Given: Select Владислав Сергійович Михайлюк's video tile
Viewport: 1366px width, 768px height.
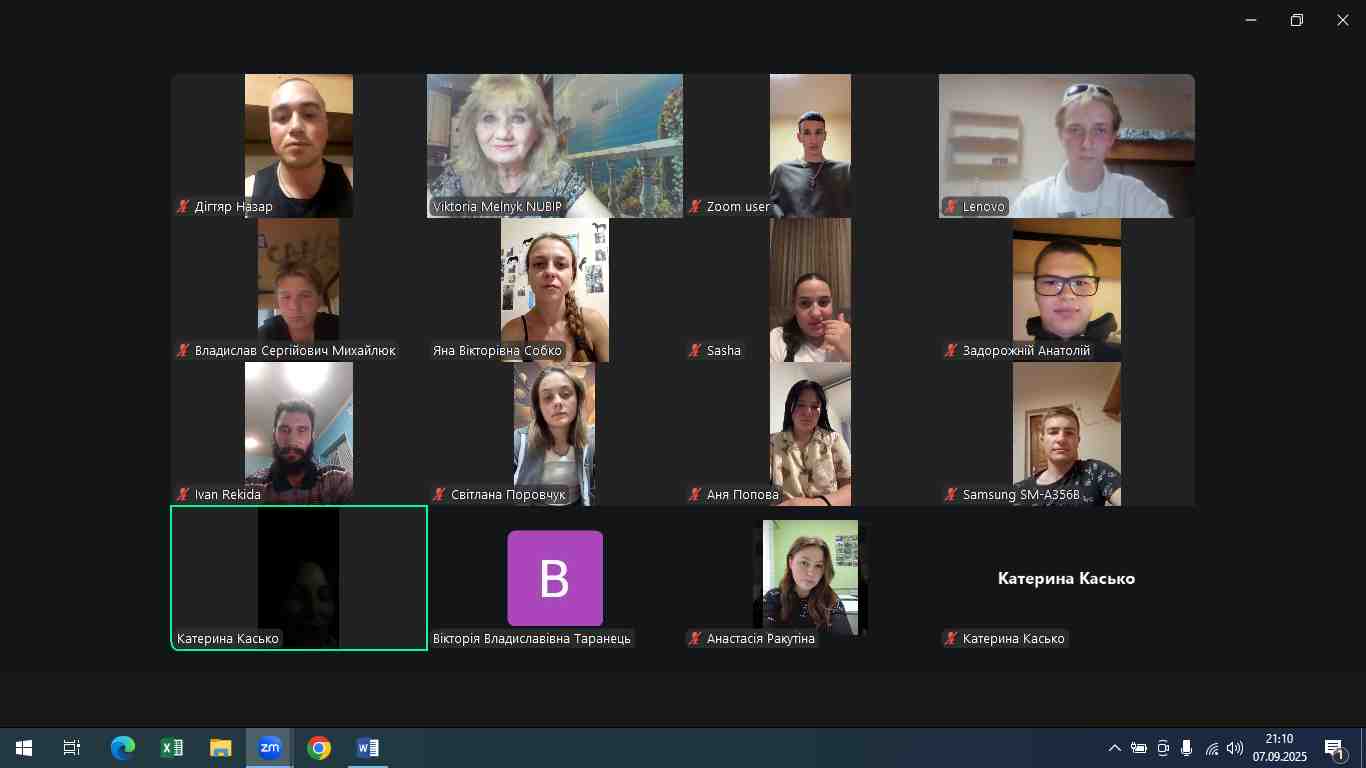Looking at the screenshot, I should (x=299, y=290).
